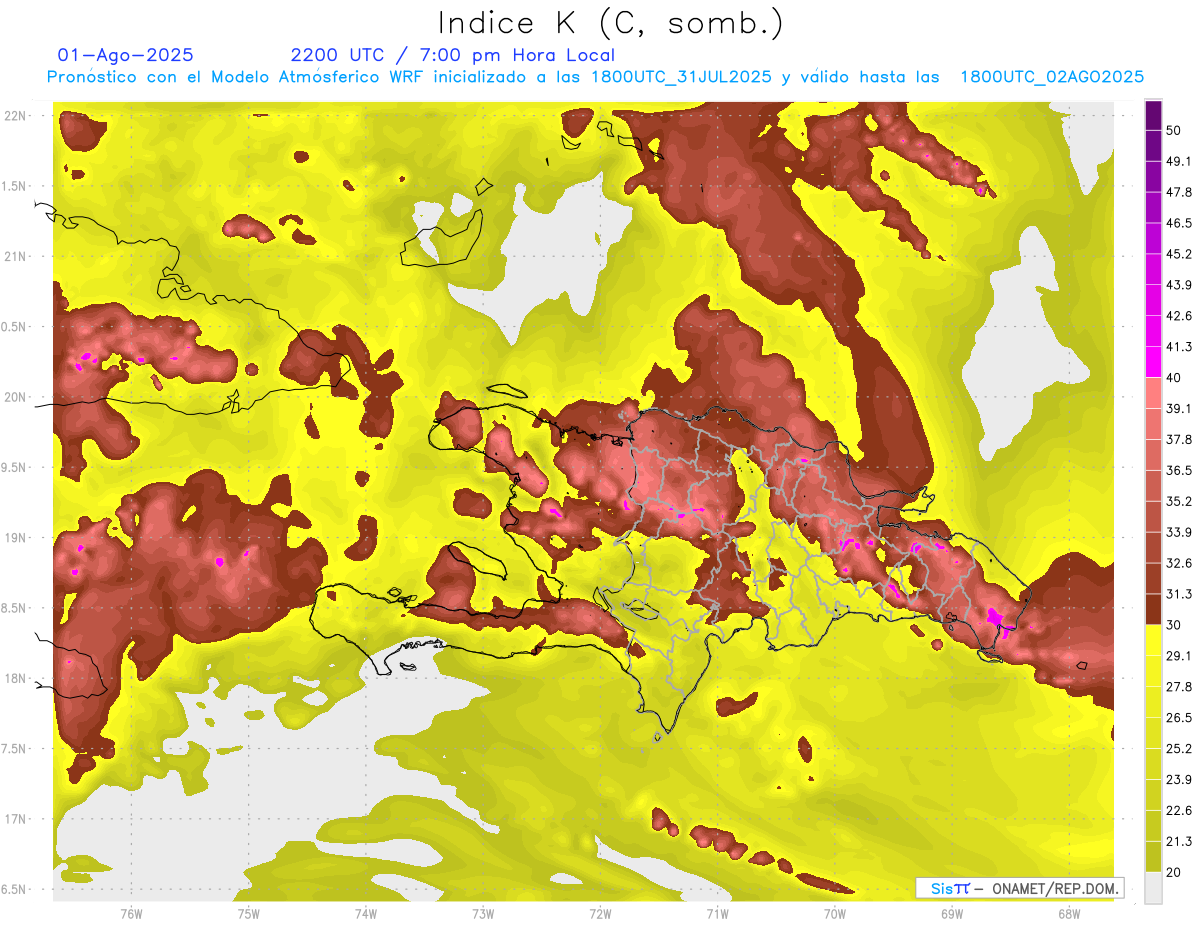Click colorbar label '39.1'
Viewport: 1200px width, 927px height.
[1179, 409]
